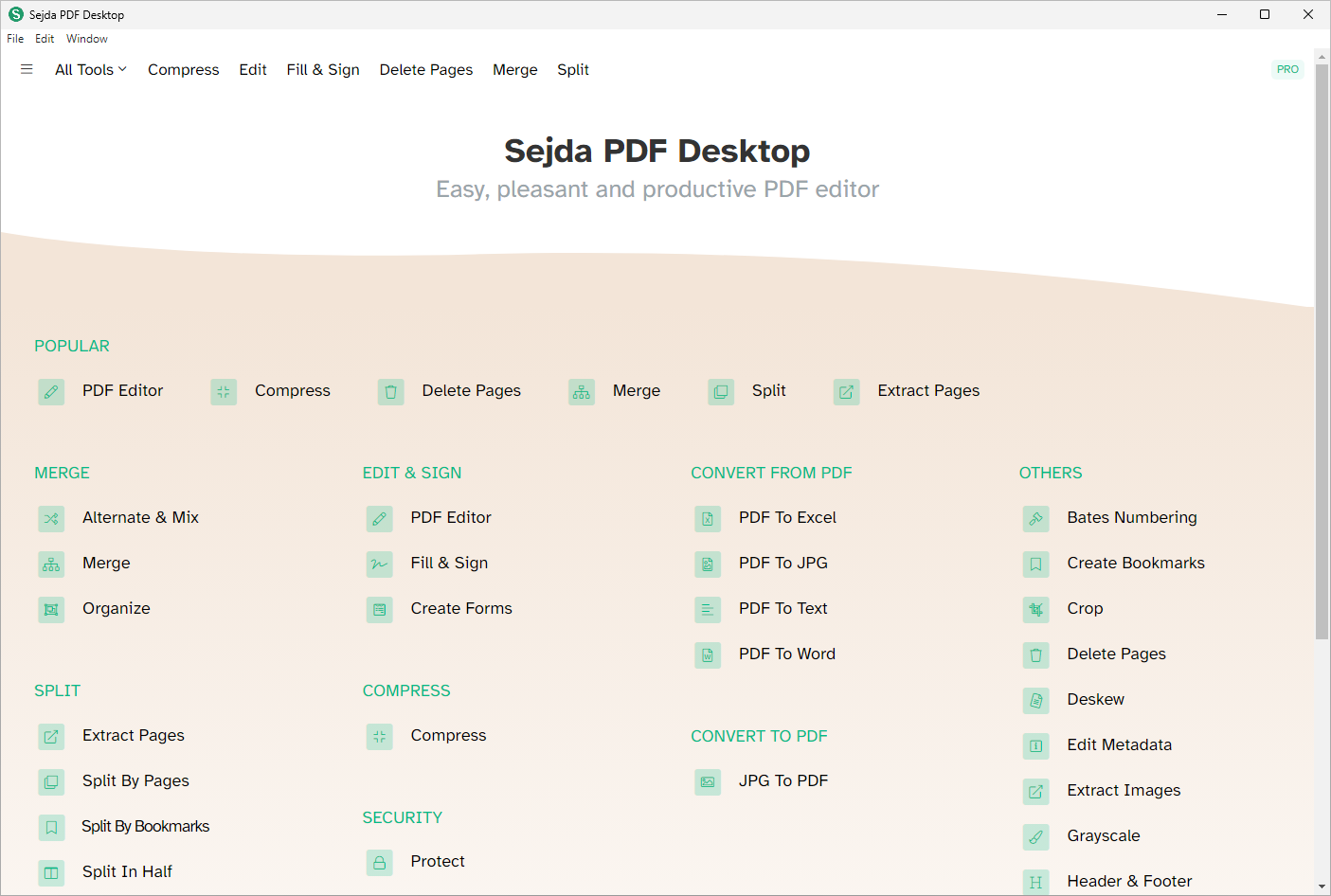Click the Fill & Sign toolbar item
This screenshot has width=1331, height=896.
[323, 69]
